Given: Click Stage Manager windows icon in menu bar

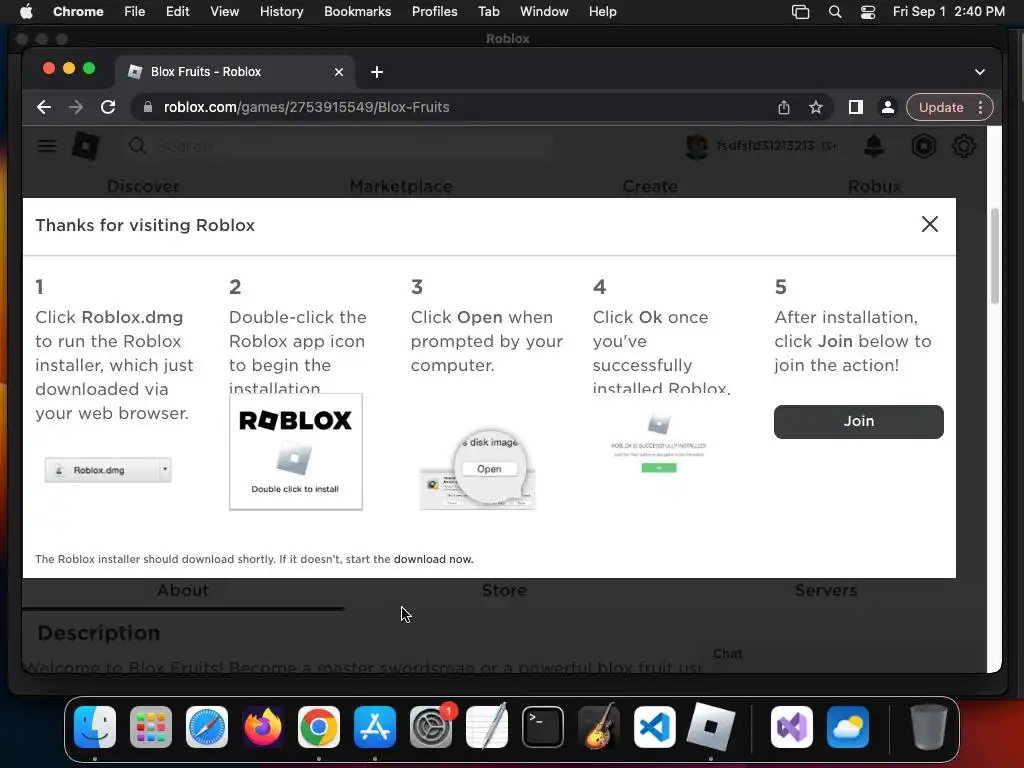Looking at the screenshot, I should [801, 11].
